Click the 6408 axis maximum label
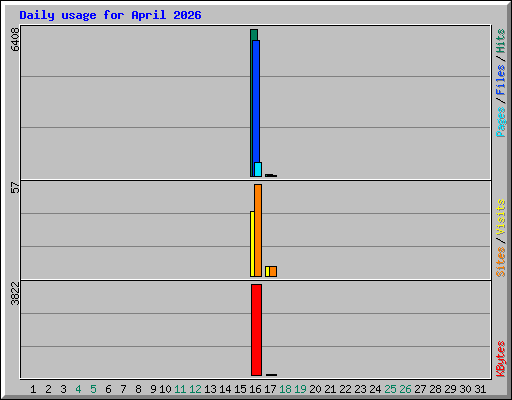The image size is (512, 400). (x=15, y=39)
